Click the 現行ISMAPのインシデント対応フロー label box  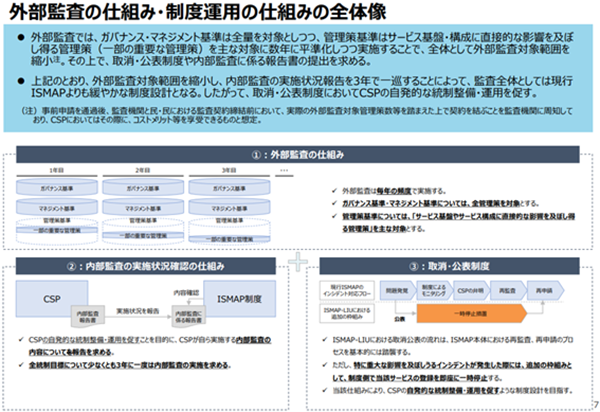click(347, 291)
